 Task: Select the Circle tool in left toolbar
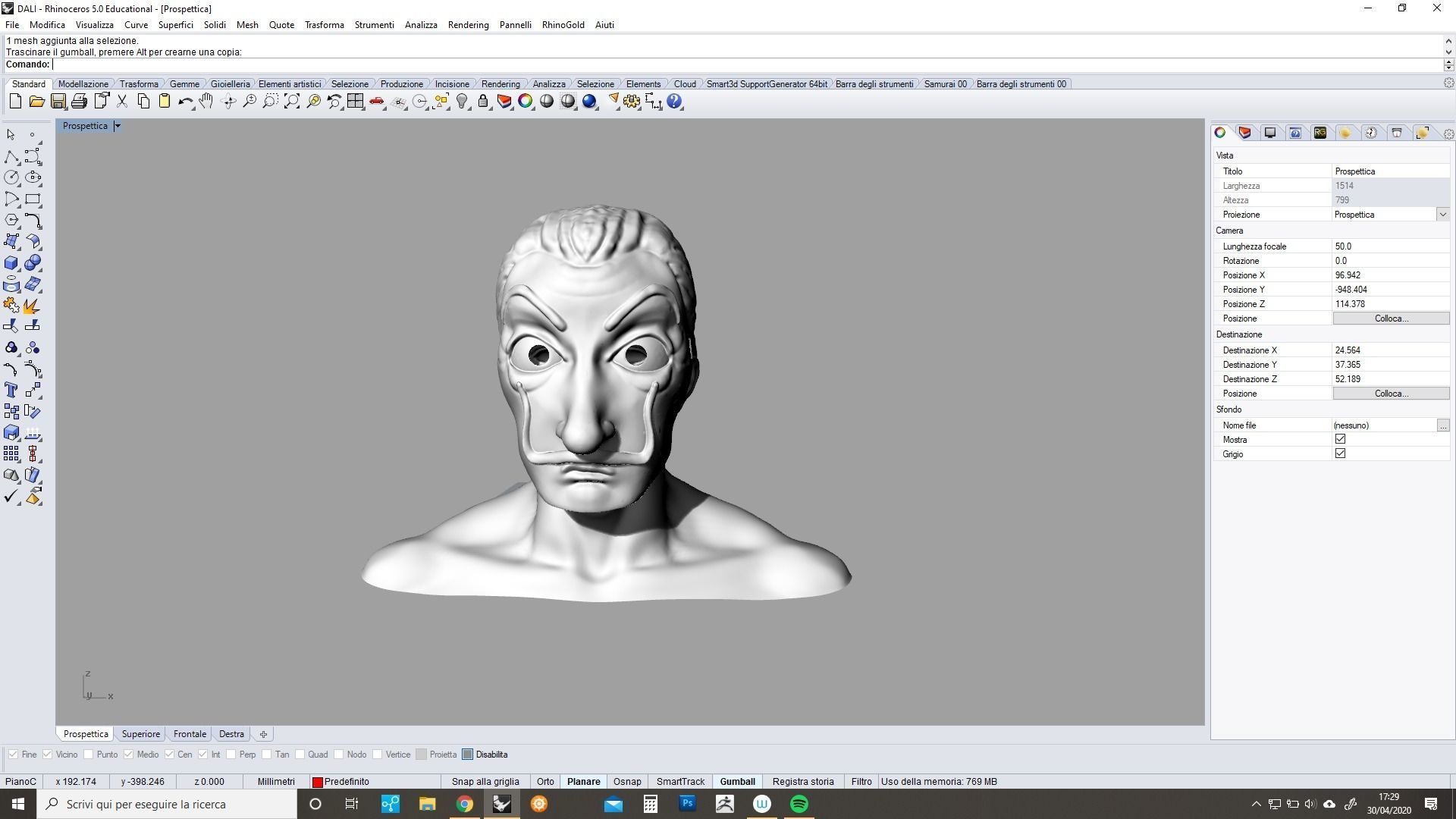coord(11,177)
